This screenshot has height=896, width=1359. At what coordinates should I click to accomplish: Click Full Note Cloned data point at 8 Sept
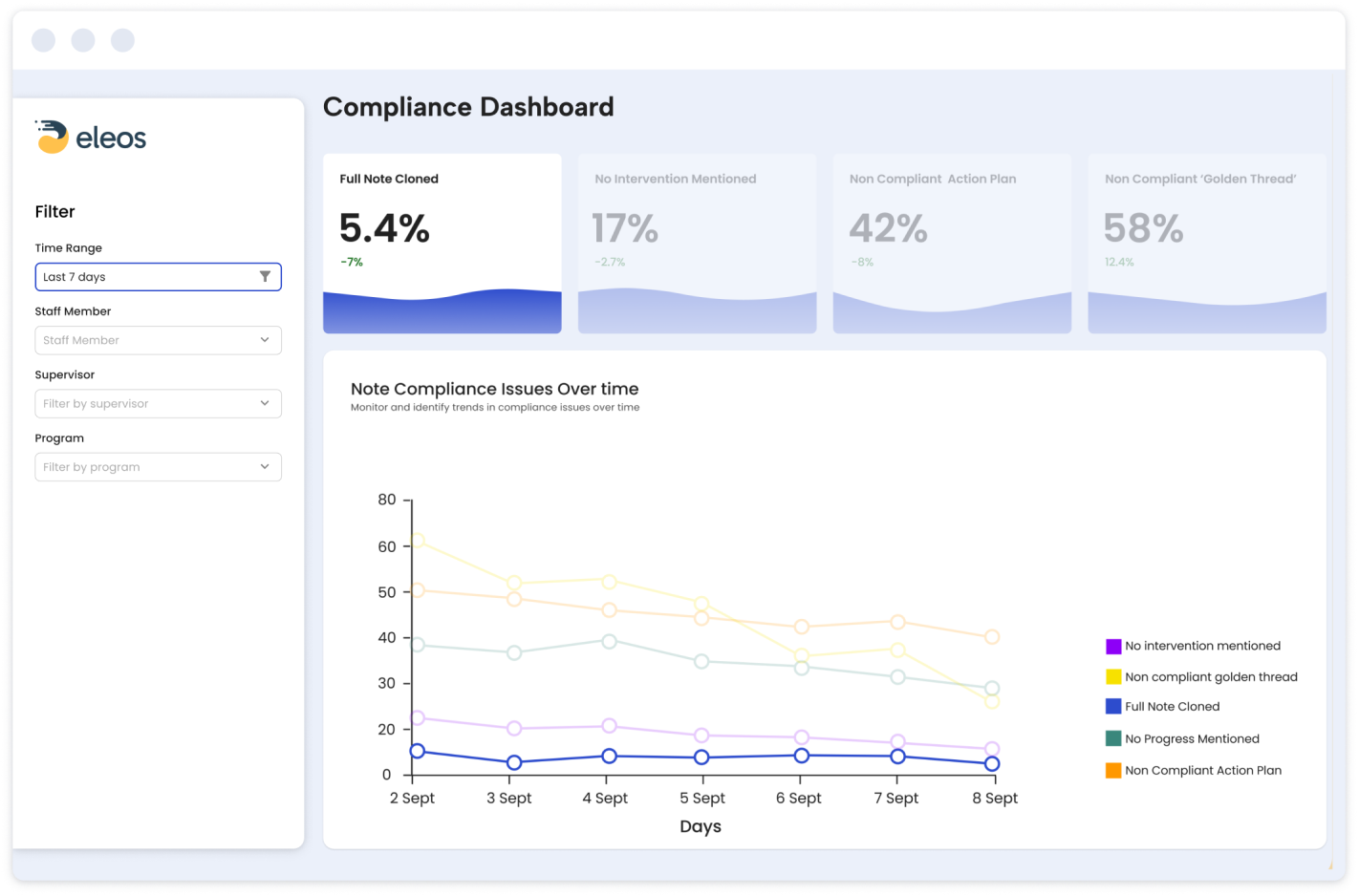click(992, 764)
